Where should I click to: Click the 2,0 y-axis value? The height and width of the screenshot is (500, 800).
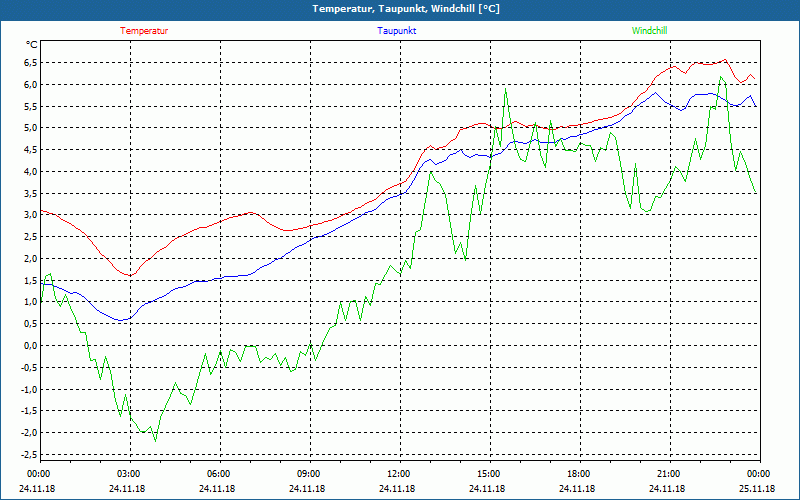31,258
